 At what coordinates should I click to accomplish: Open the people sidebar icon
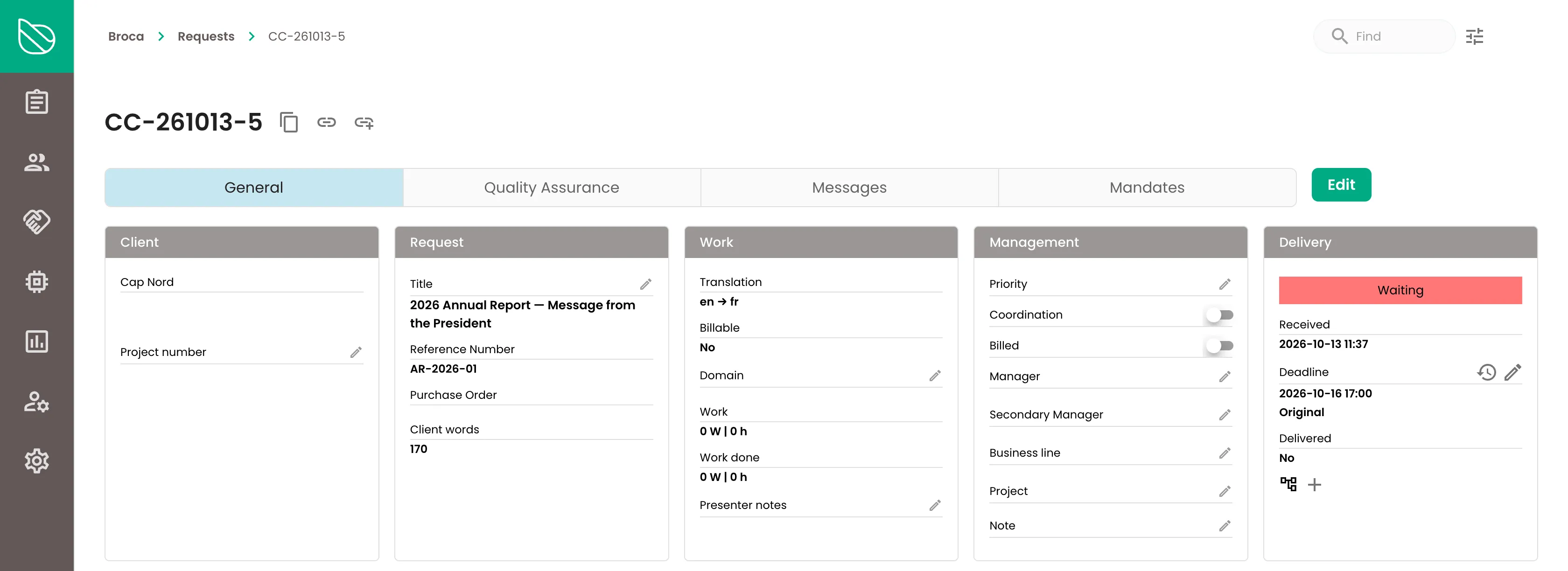[36, 162]
